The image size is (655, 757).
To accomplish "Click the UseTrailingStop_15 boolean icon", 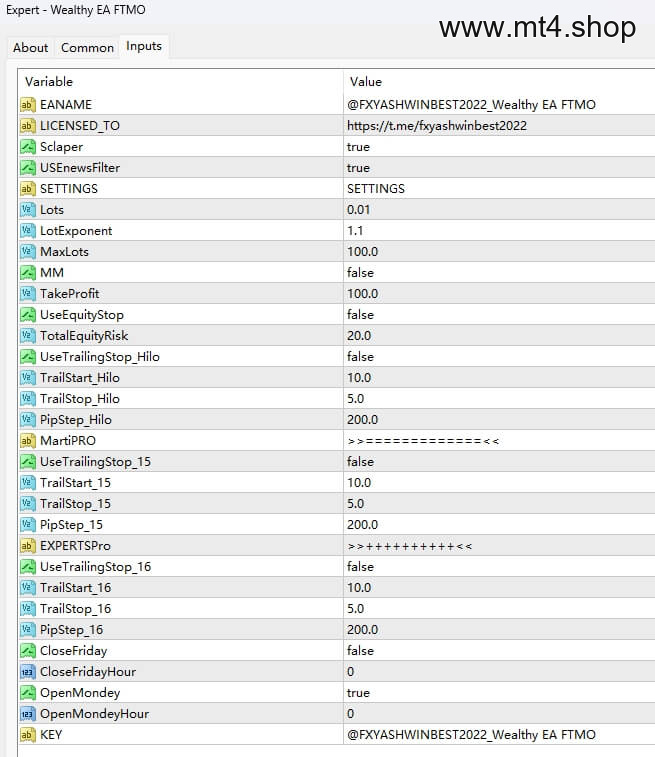I will (28, 462).
